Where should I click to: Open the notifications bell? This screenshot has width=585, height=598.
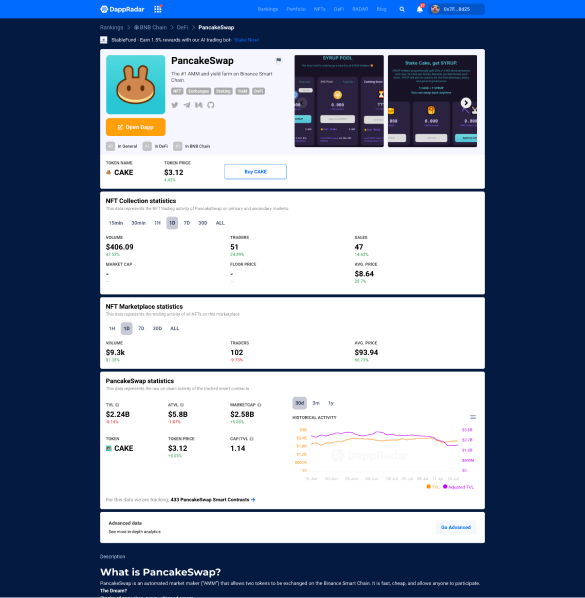[419, 9]
